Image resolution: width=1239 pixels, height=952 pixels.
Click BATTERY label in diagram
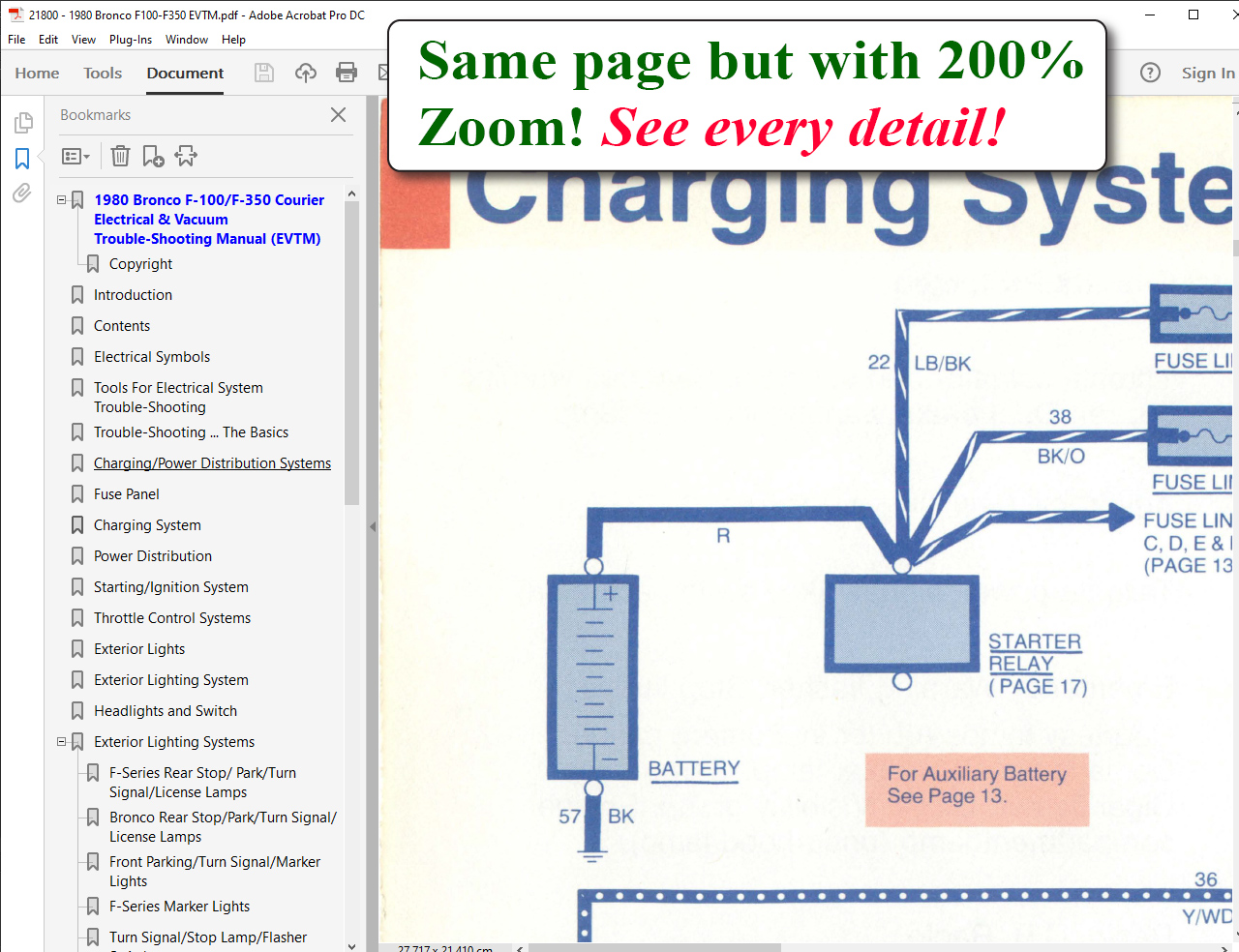694,769
